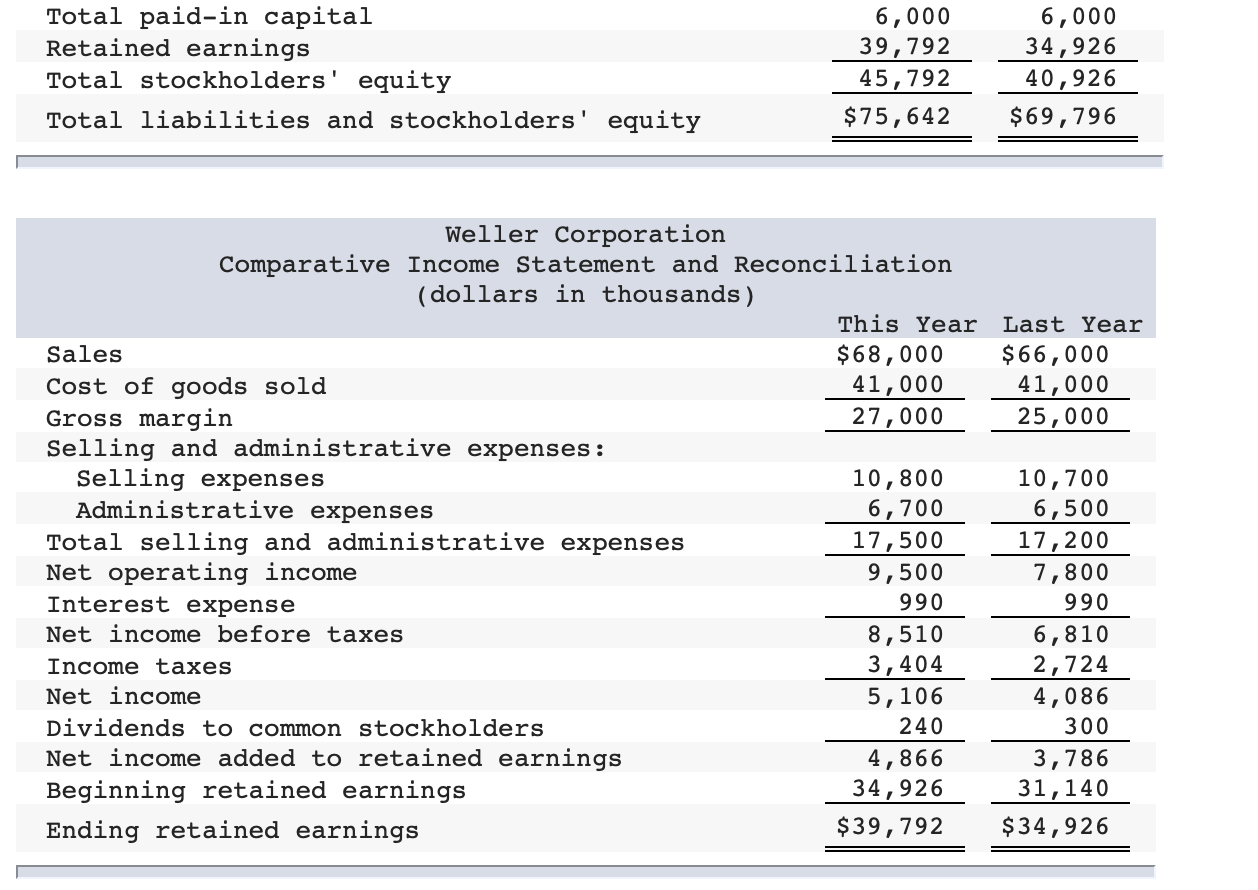Screen dimensions: 1258x890
Task: Click the 31,140 beginning retained earnings value
Action: [x=1063, y=789]
